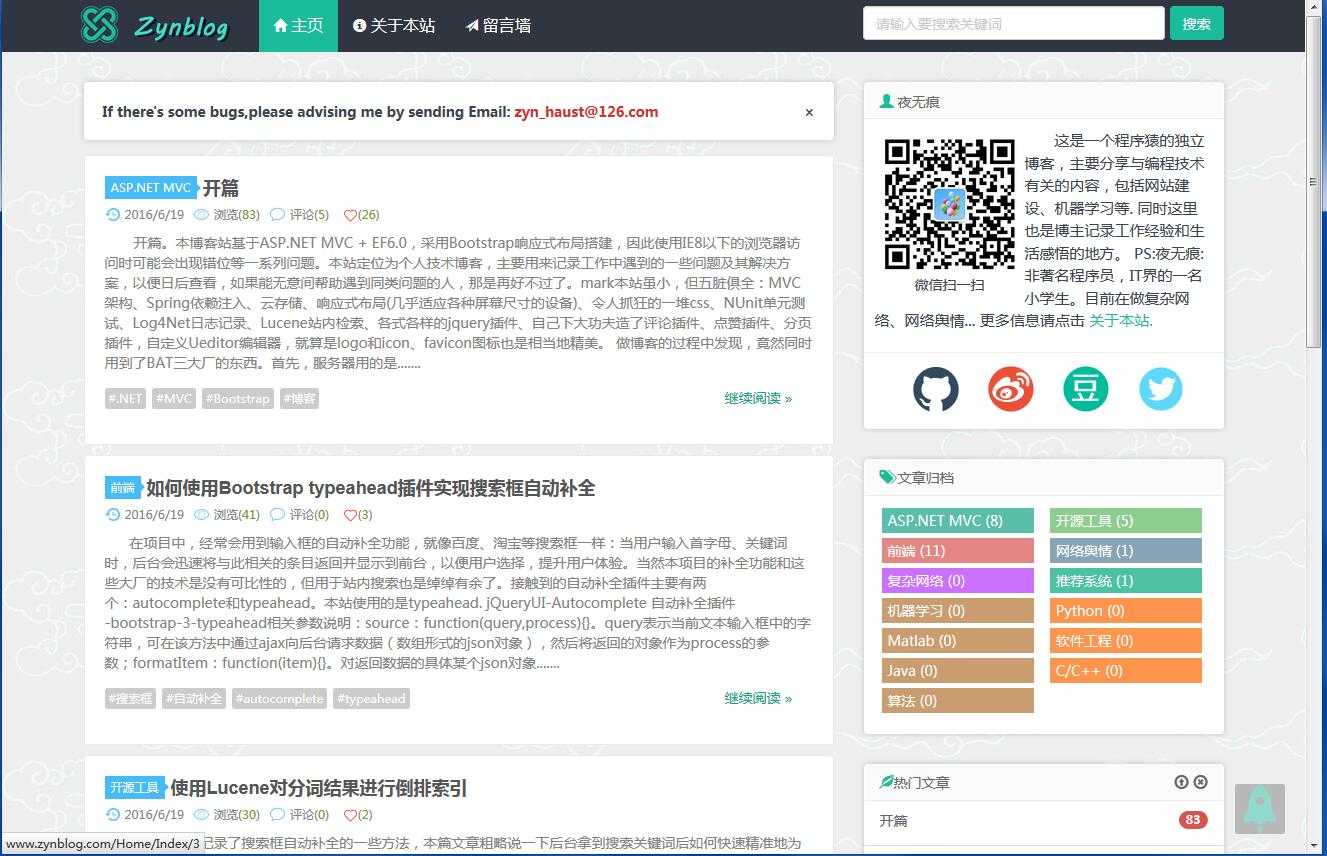Open the GitHub profile icon
This screenshot has height=856, width=1327.
tap(935, 389)
